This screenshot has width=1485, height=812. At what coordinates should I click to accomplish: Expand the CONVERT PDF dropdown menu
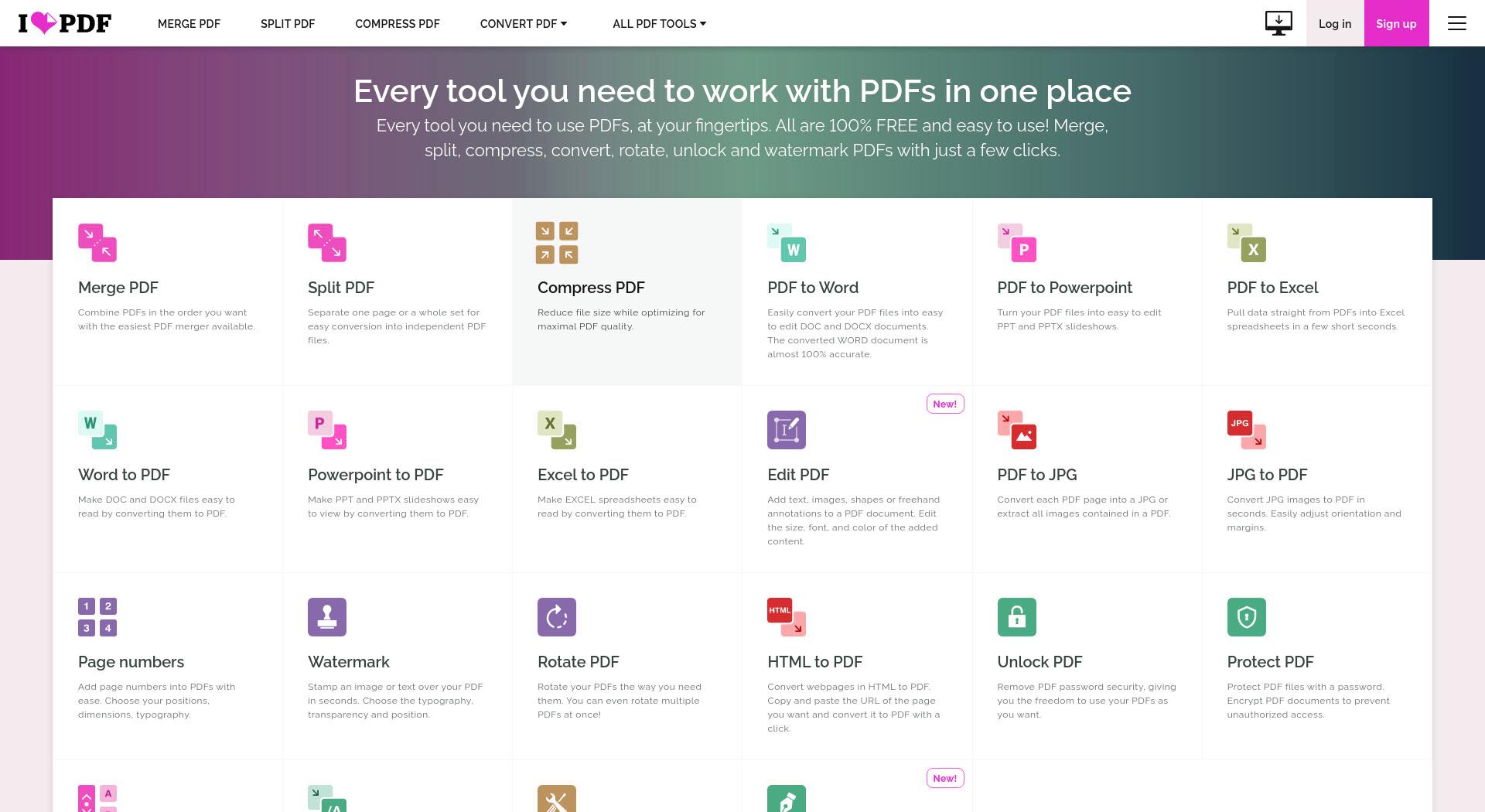(524, 24)
